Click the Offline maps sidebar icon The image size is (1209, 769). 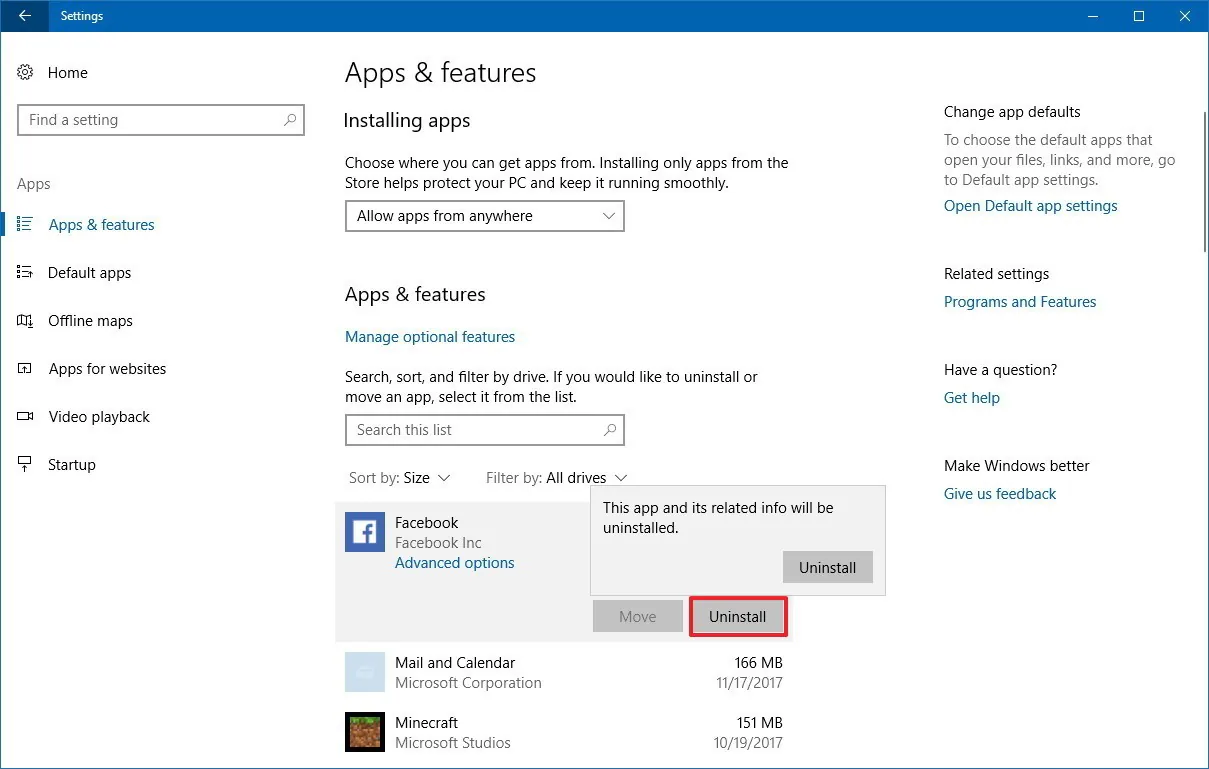click(25, 320)
